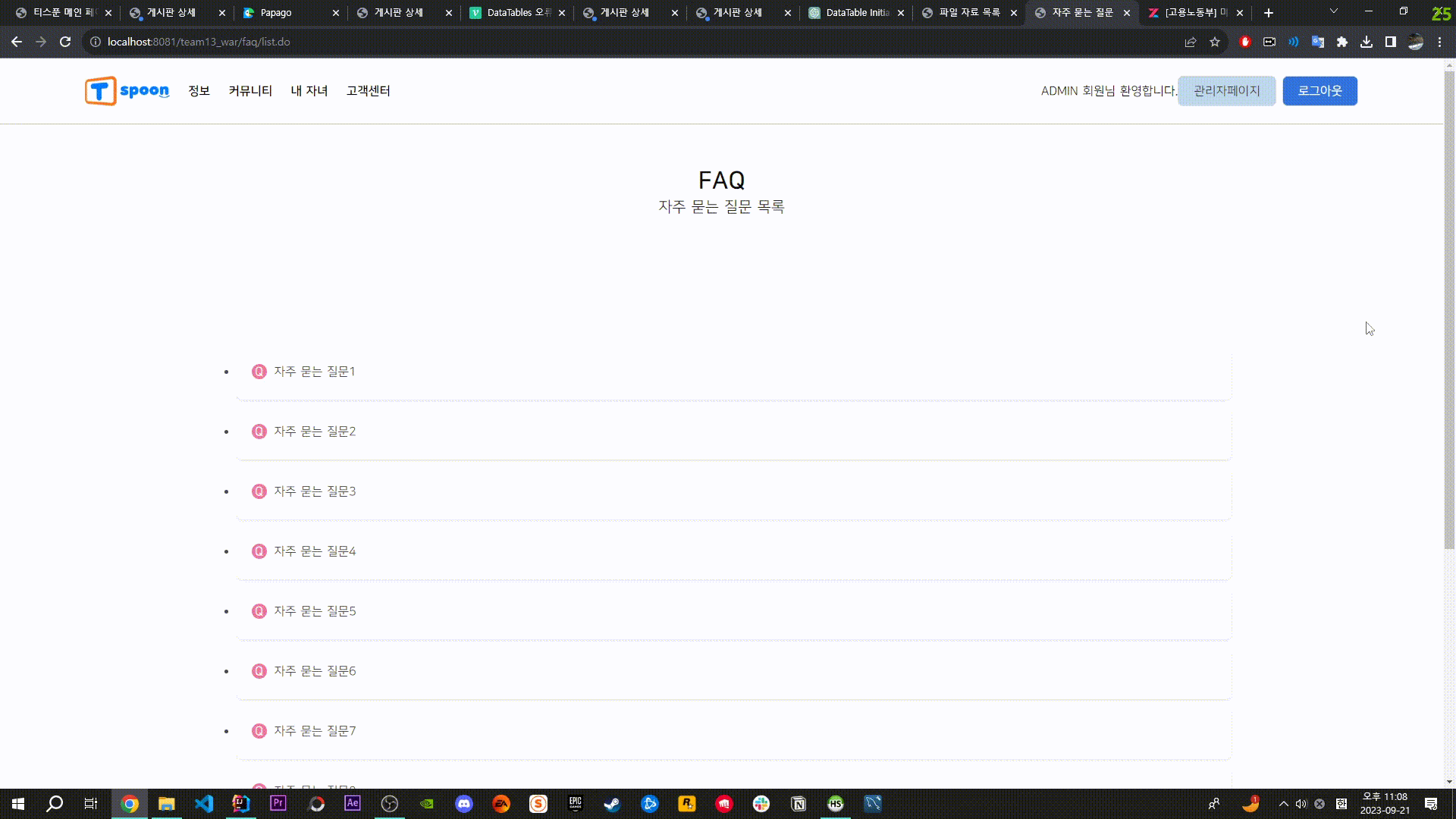
Task: Open the 고객센터 menu
Action: [x=368, y=91]
